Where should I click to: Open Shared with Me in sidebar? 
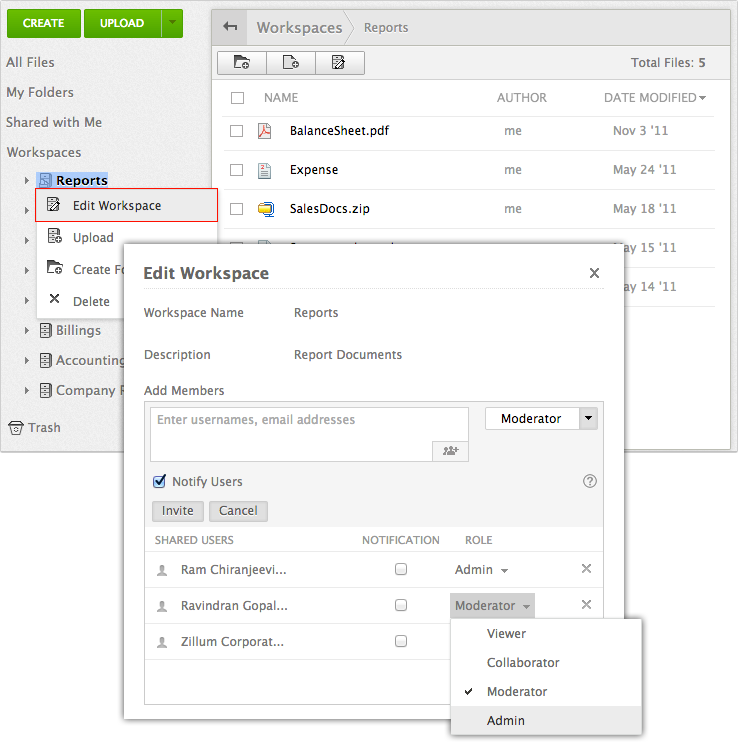(54, 122)
